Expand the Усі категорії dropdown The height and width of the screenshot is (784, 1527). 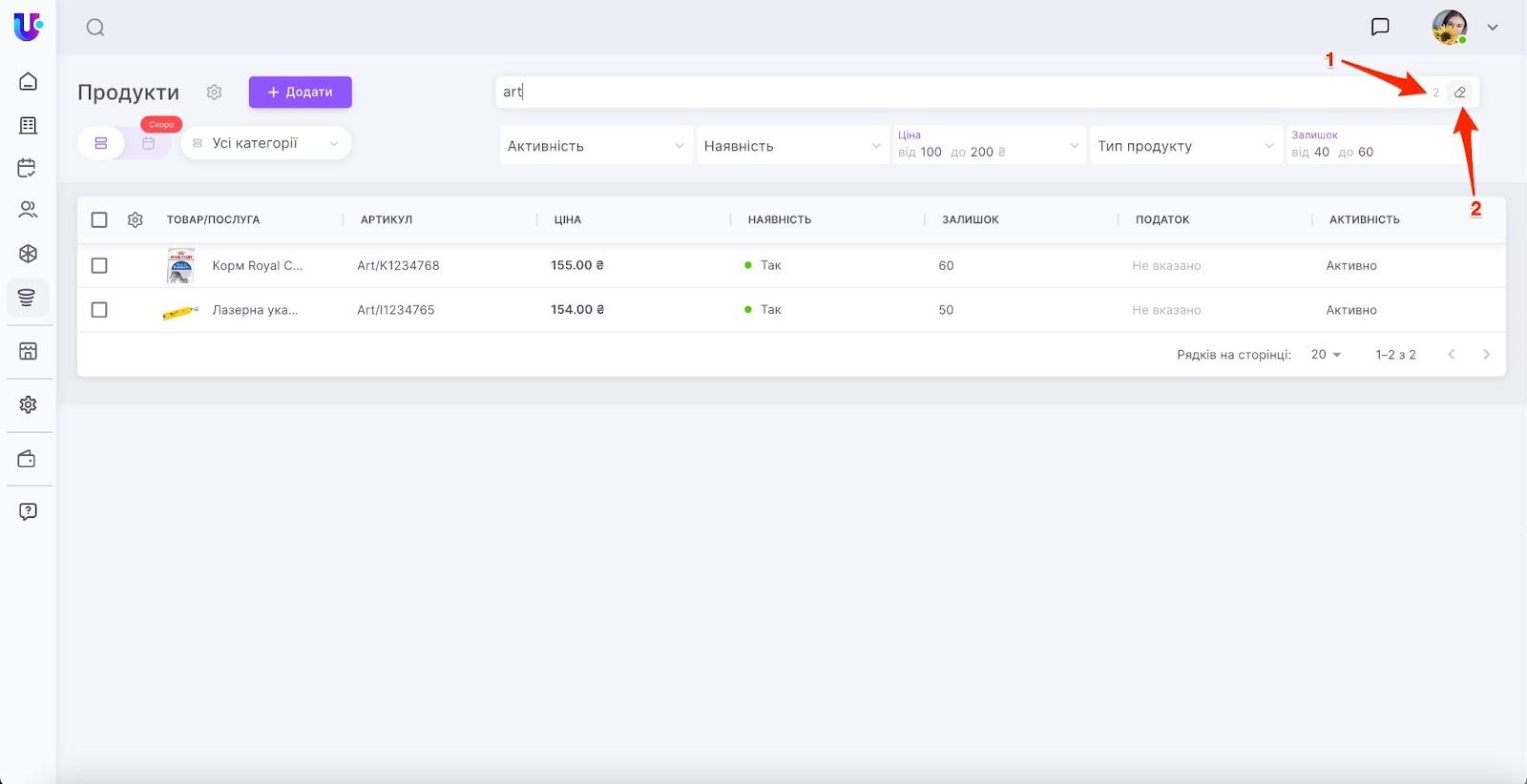(266, 143)
